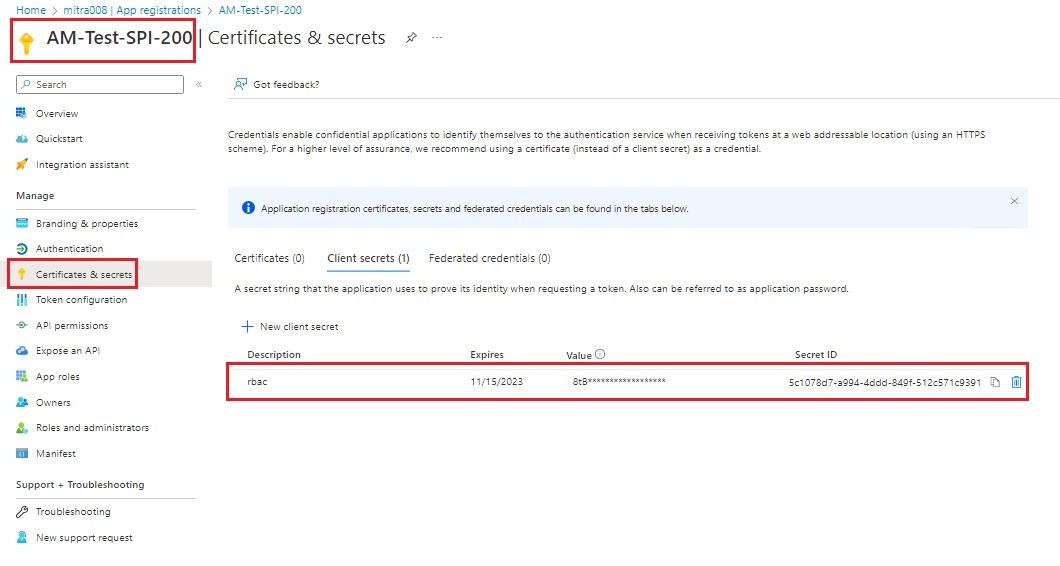Viewport: 1060px width, 566px height.
Task: Click the plus icon for new secret
Action: [x=247, y=327]
